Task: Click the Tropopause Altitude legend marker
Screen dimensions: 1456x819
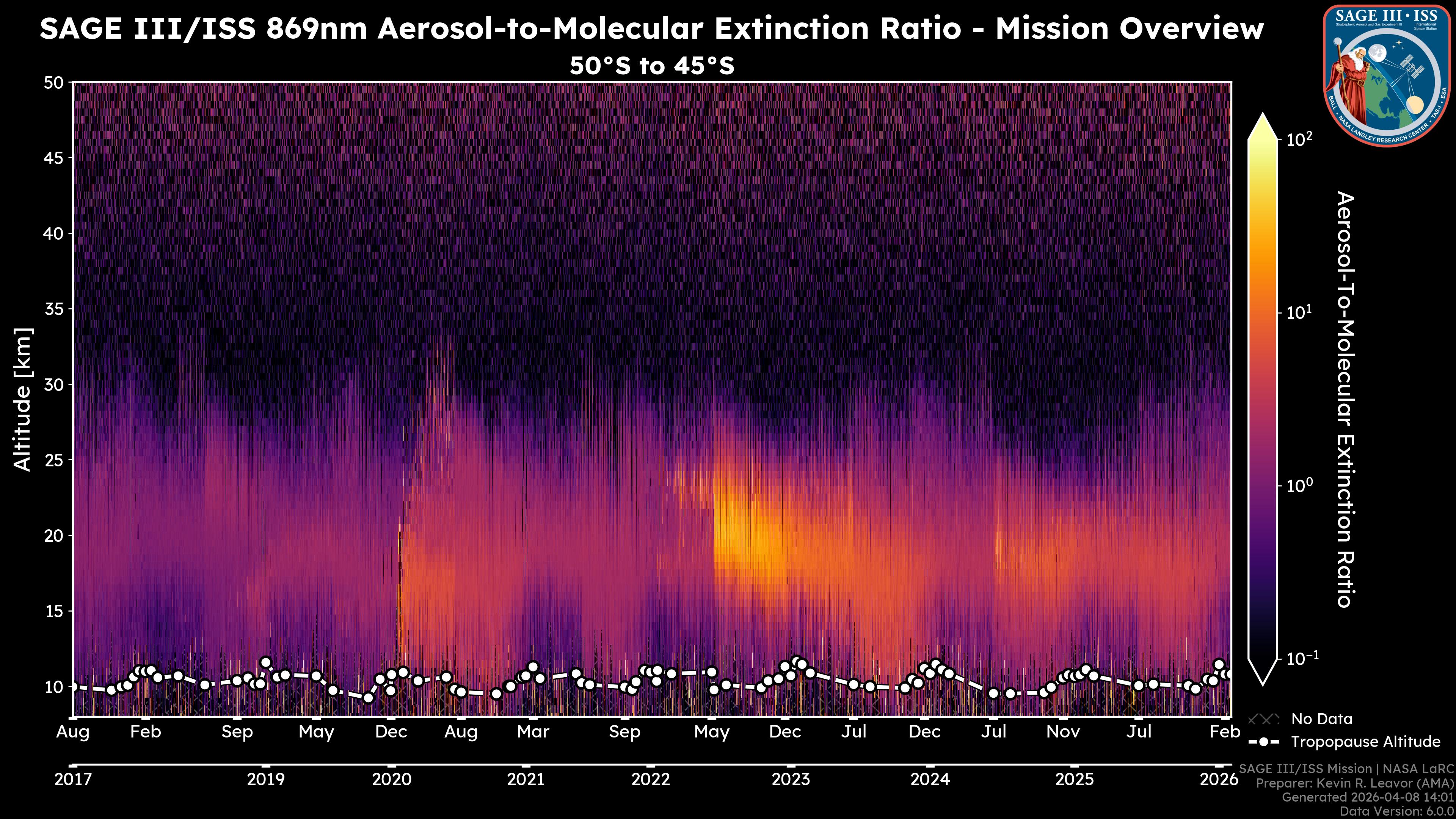Action: 1263,742
